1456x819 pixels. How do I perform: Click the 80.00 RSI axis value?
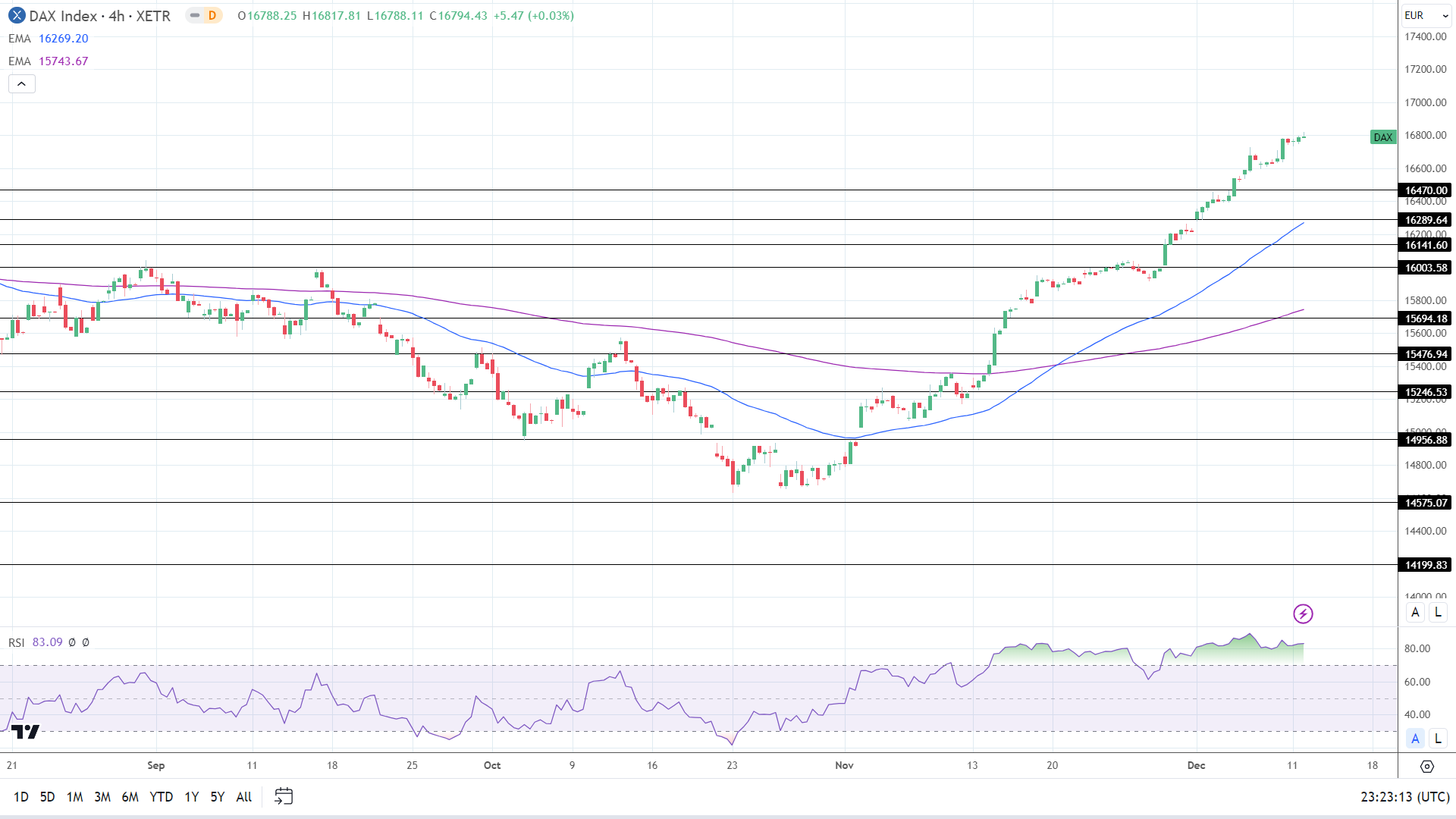(1417, 648)
